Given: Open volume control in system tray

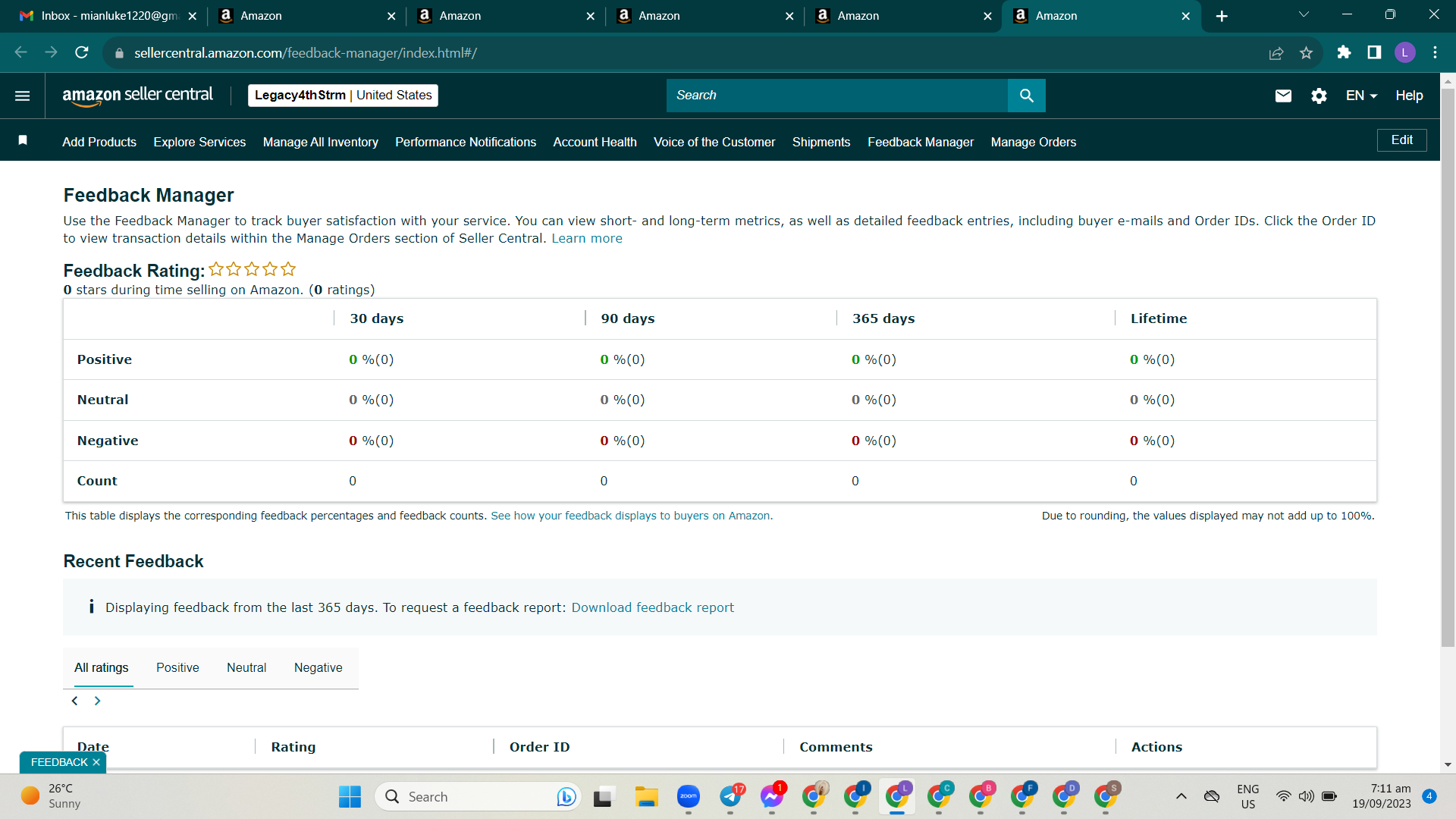Looking at the screenshot, I should point(1306,796).
